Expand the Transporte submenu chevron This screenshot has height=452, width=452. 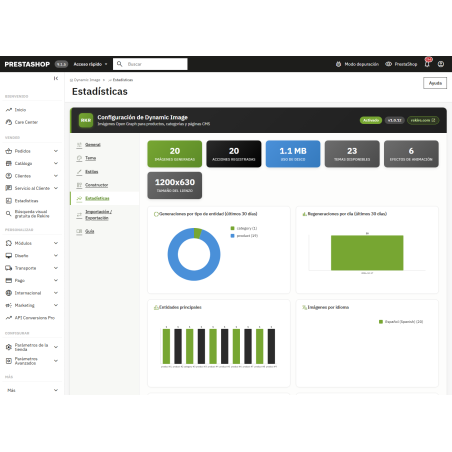(56, 268)
